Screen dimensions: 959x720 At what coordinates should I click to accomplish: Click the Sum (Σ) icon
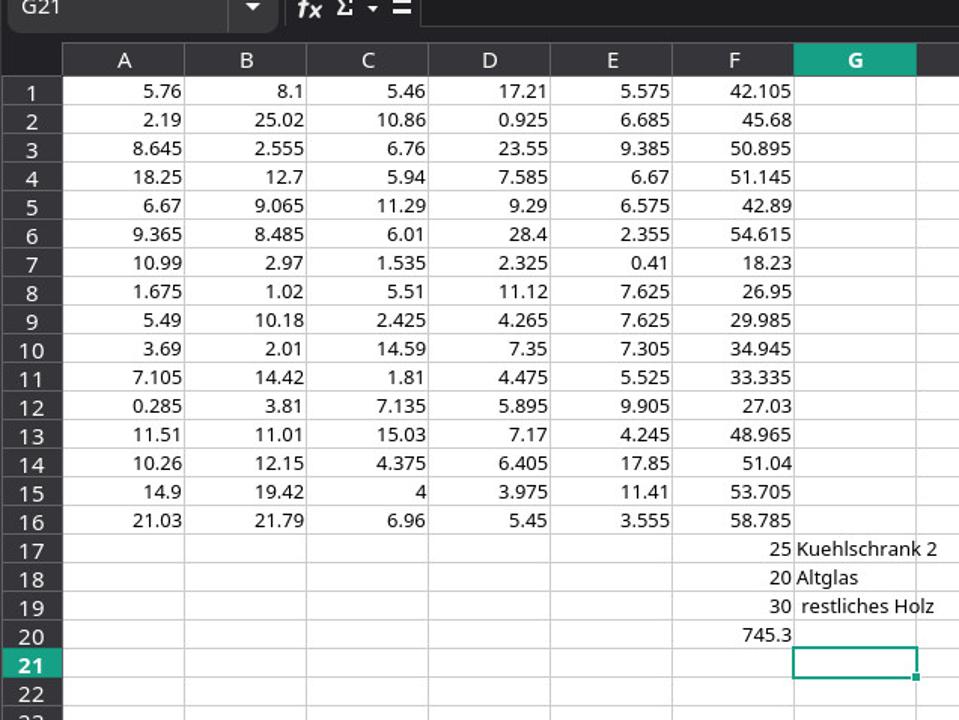[345, 9]
